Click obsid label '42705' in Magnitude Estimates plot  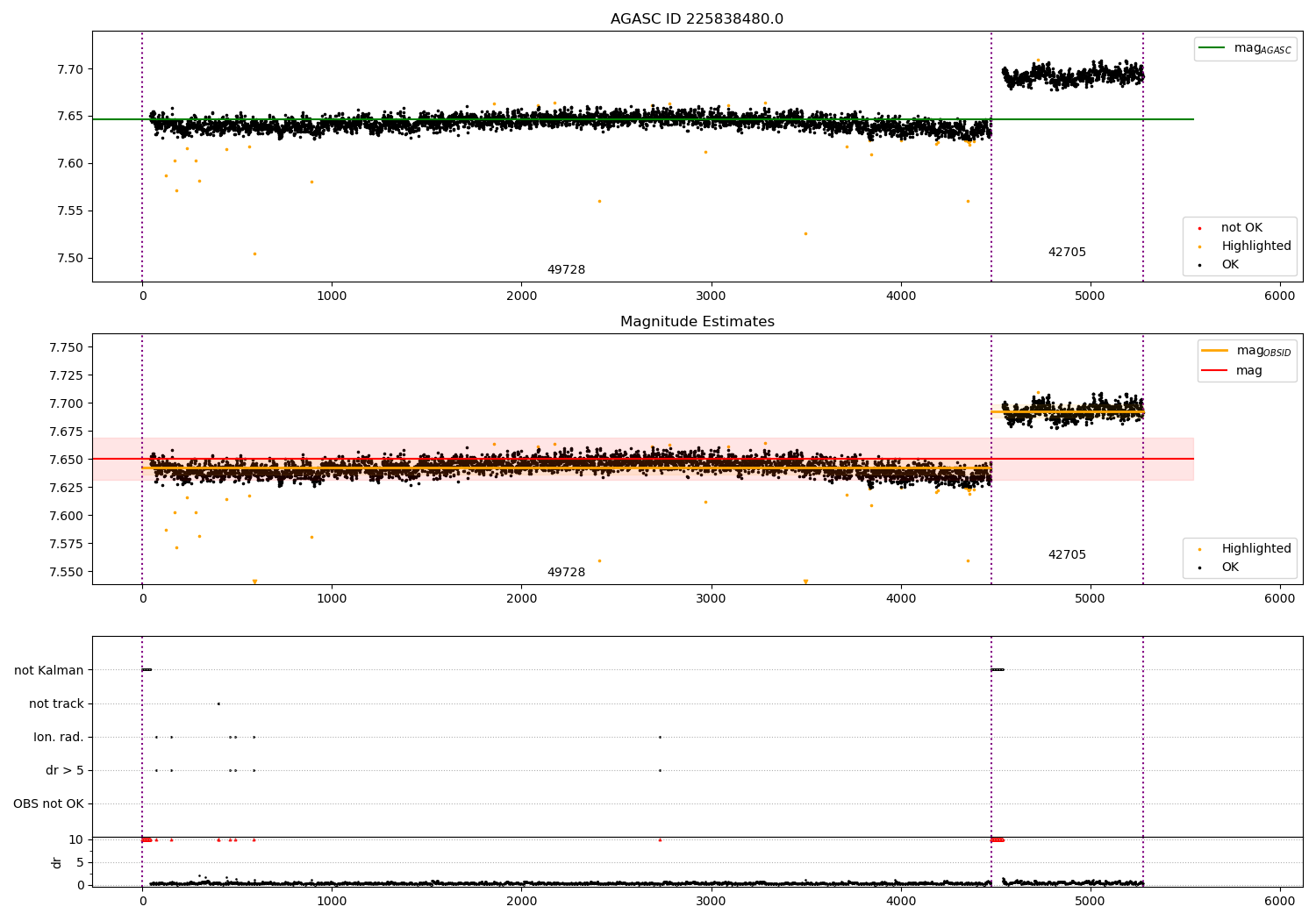1067,555
